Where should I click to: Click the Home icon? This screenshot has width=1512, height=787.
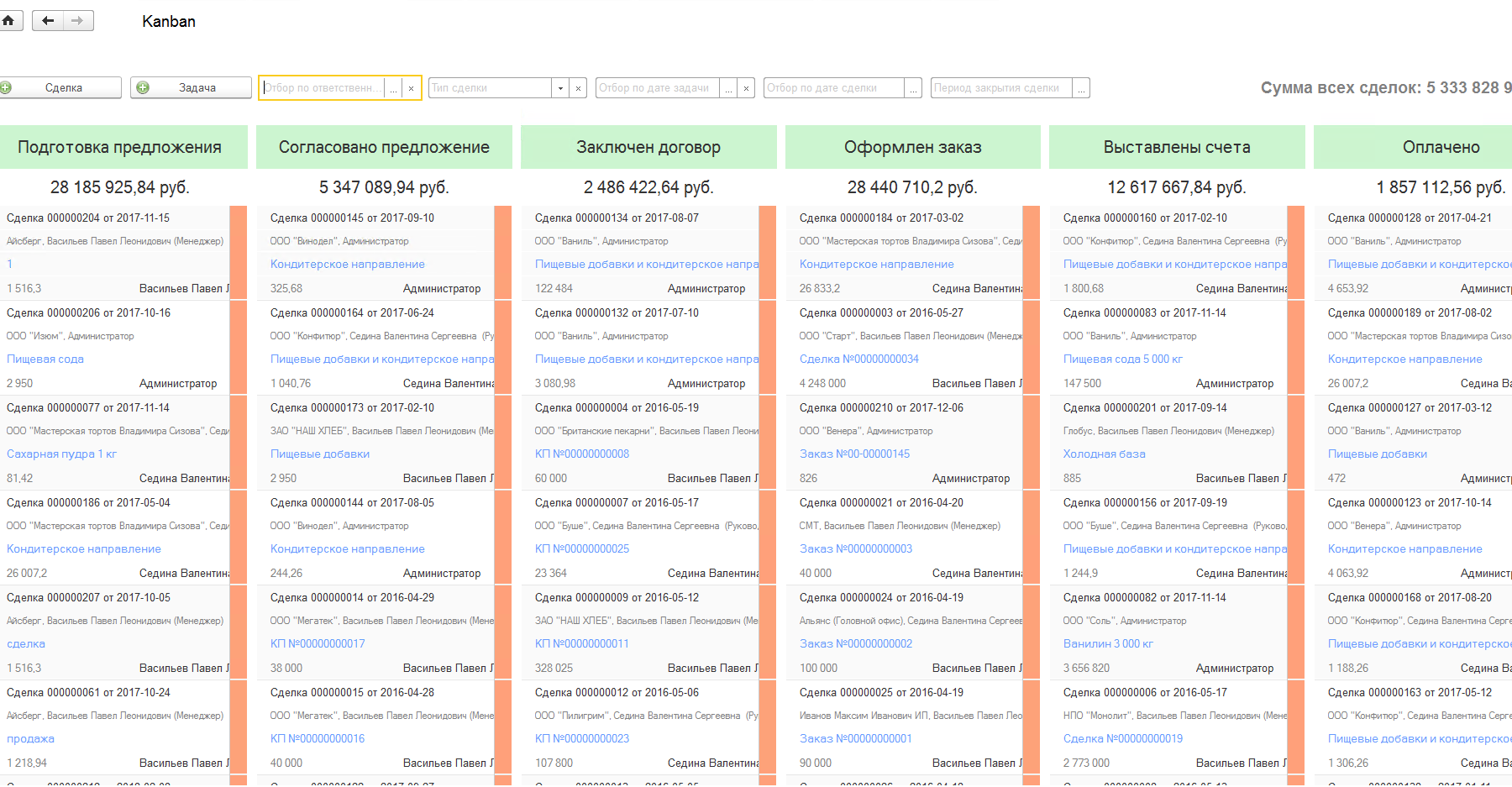click(8, 21)
